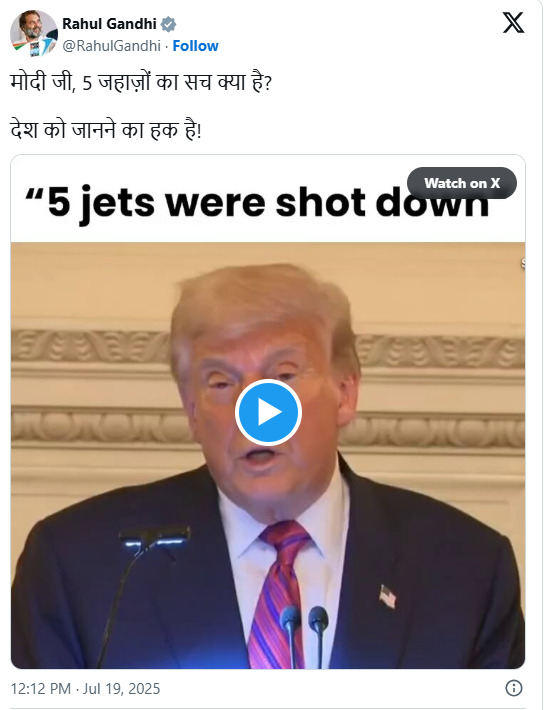Click the gooseneck microphone light in video
Viewport: 544px width, 710px height.
(x=154, y=537)
